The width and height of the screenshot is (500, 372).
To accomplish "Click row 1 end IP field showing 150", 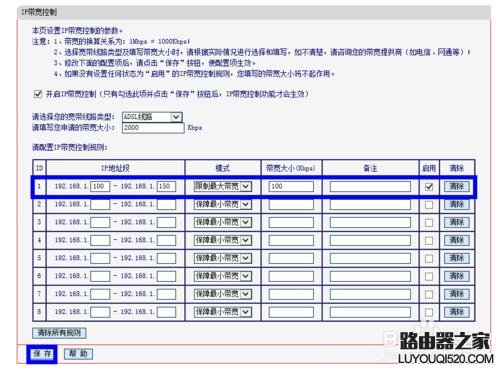I will (x=166, y=186).
